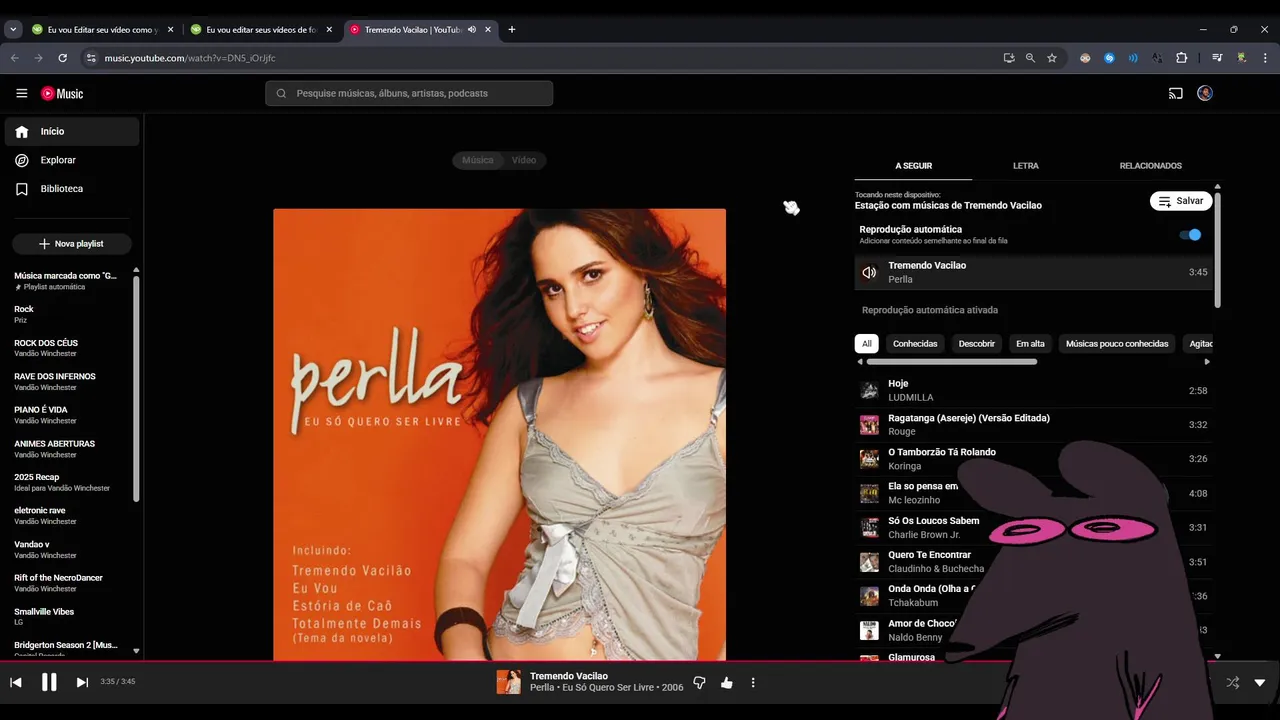
Task: Click the Salvar button
Action: (1181, 201)
